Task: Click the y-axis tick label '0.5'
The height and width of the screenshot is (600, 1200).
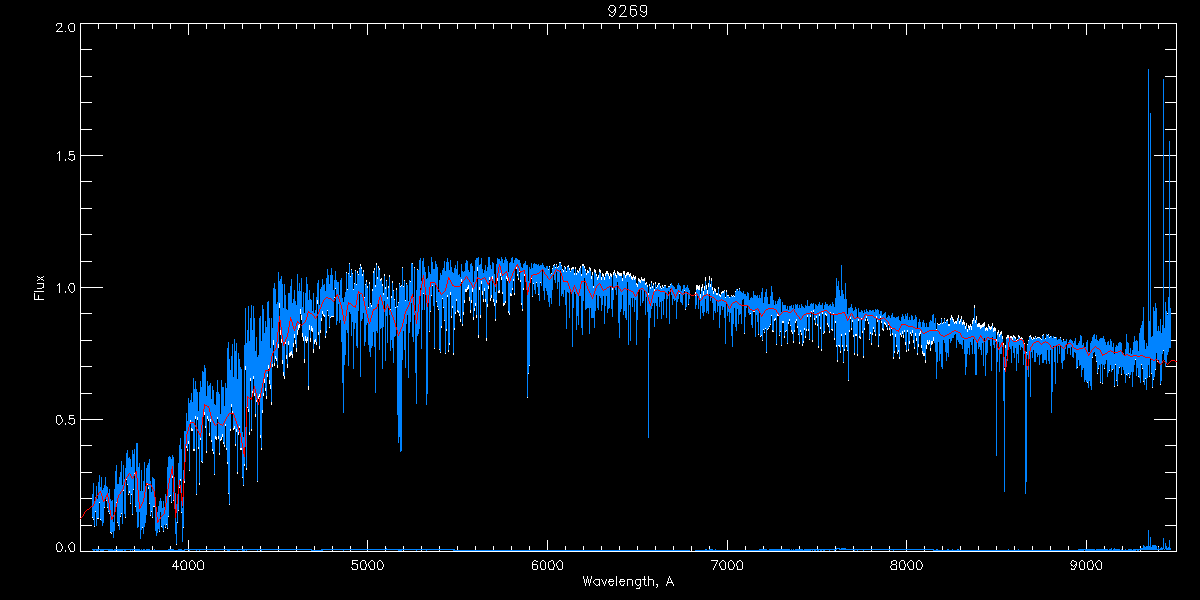Action: (x=65, y=419)
